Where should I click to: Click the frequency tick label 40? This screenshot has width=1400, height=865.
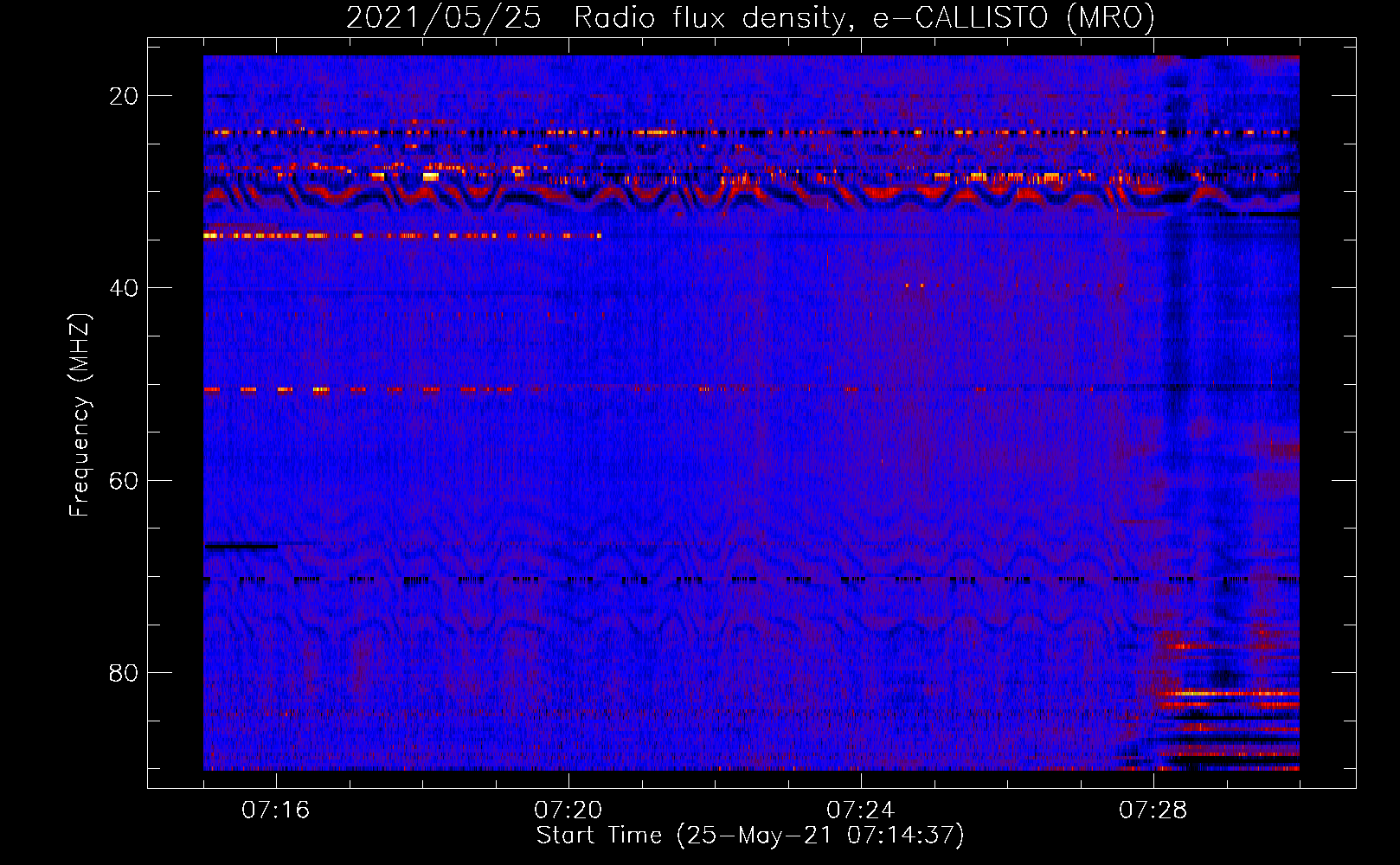[x=124, y=288]
